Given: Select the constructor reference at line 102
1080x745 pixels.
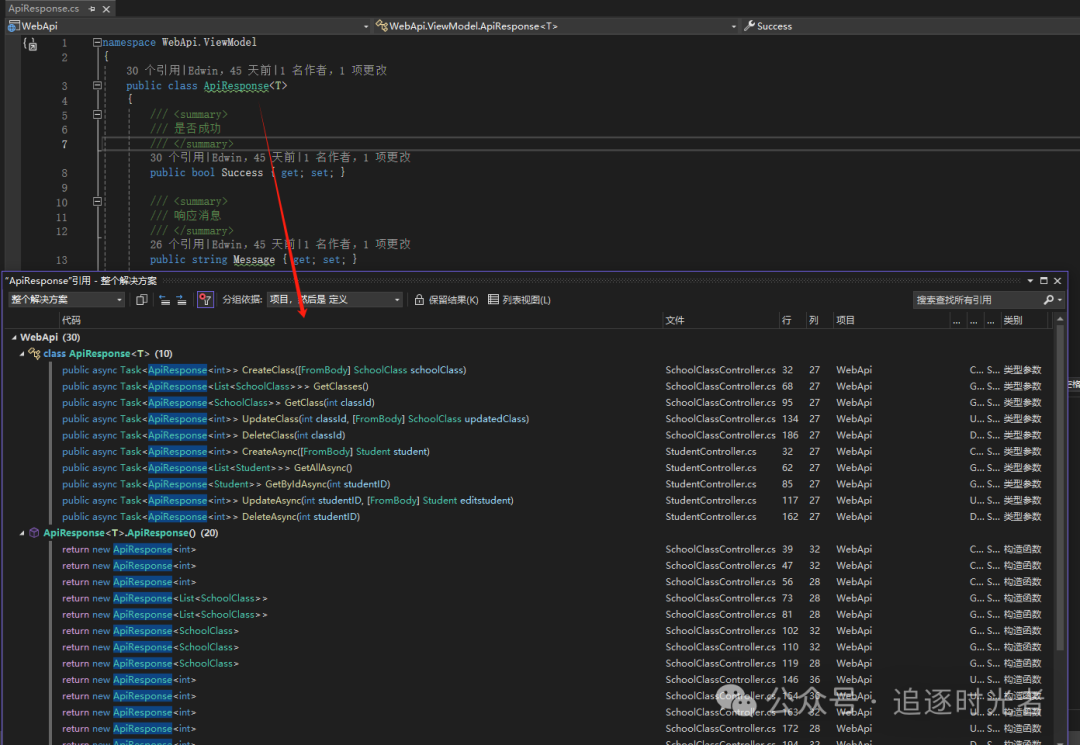Looking at the screenshot, I should click(552, 631).
